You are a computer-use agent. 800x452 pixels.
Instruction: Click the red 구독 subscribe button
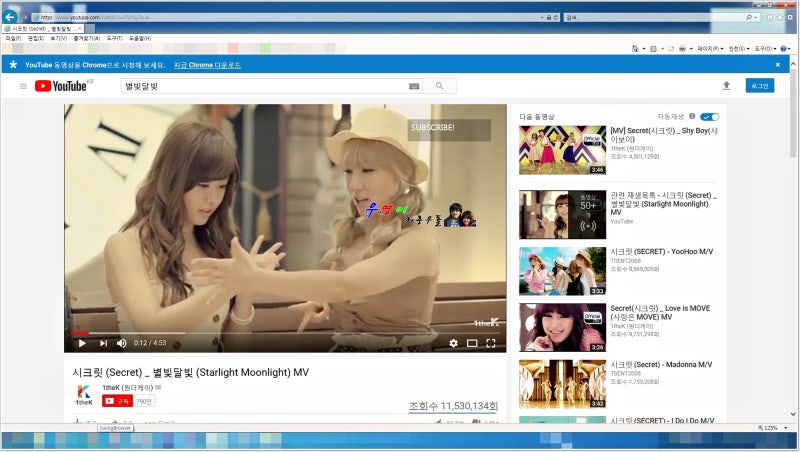coord(117,401)
